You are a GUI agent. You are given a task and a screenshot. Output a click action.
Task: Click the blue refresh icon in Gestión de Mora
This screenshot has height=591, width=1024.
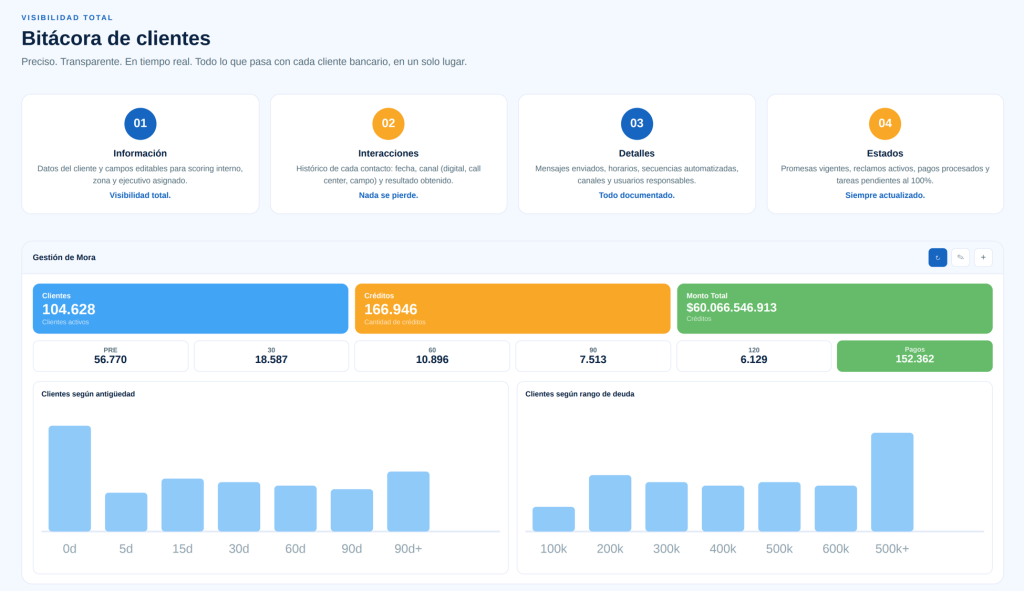[937, 257]
